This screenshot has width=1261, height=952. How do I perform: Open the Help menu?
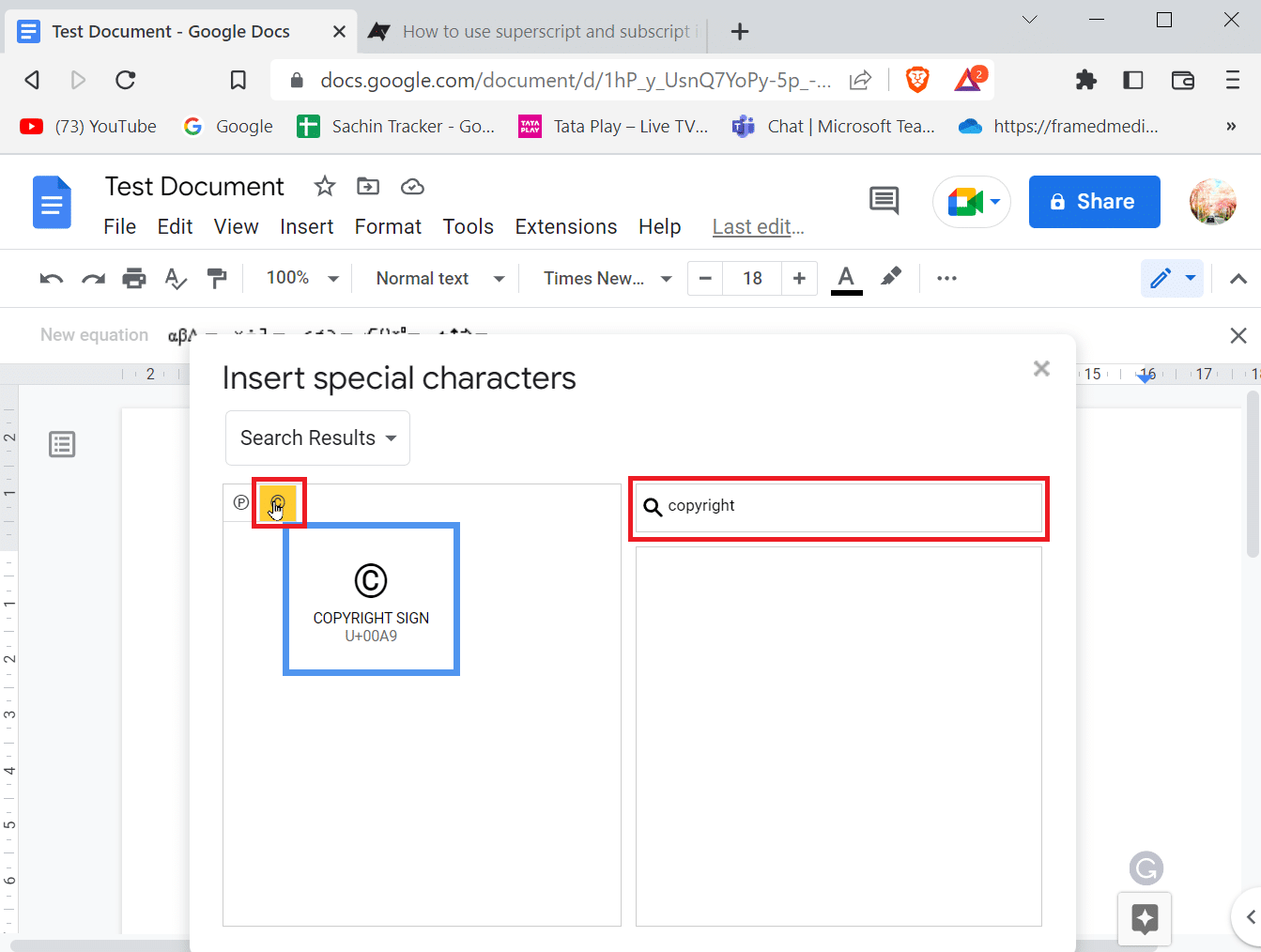point(659,226)
